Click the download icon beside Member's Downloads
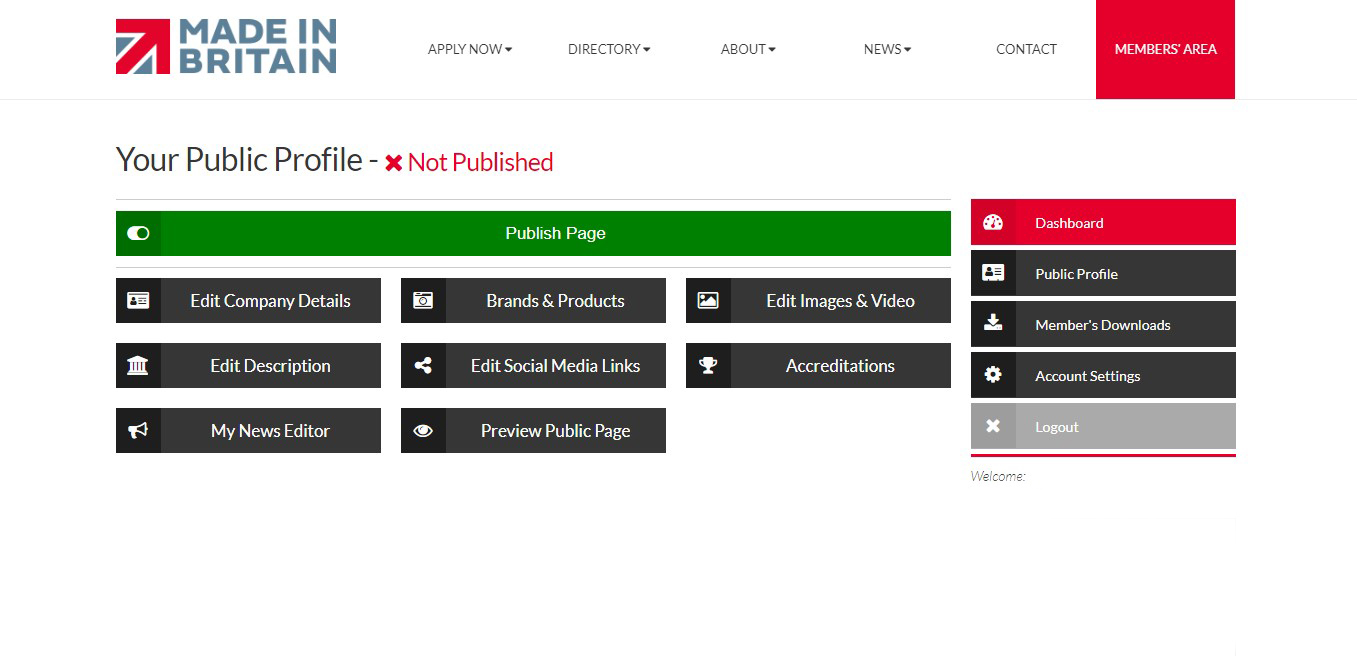Viewport: 1357px width, 656px height. click(x=993, y=324)
